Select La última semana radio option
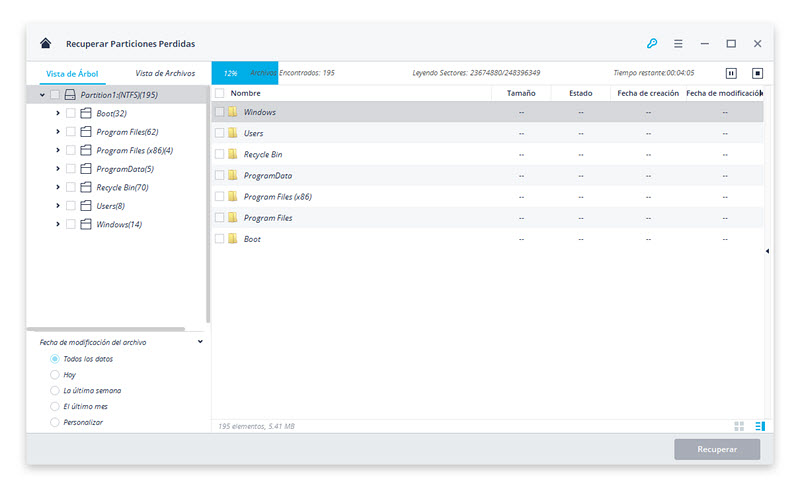 [x=55, y=390]
